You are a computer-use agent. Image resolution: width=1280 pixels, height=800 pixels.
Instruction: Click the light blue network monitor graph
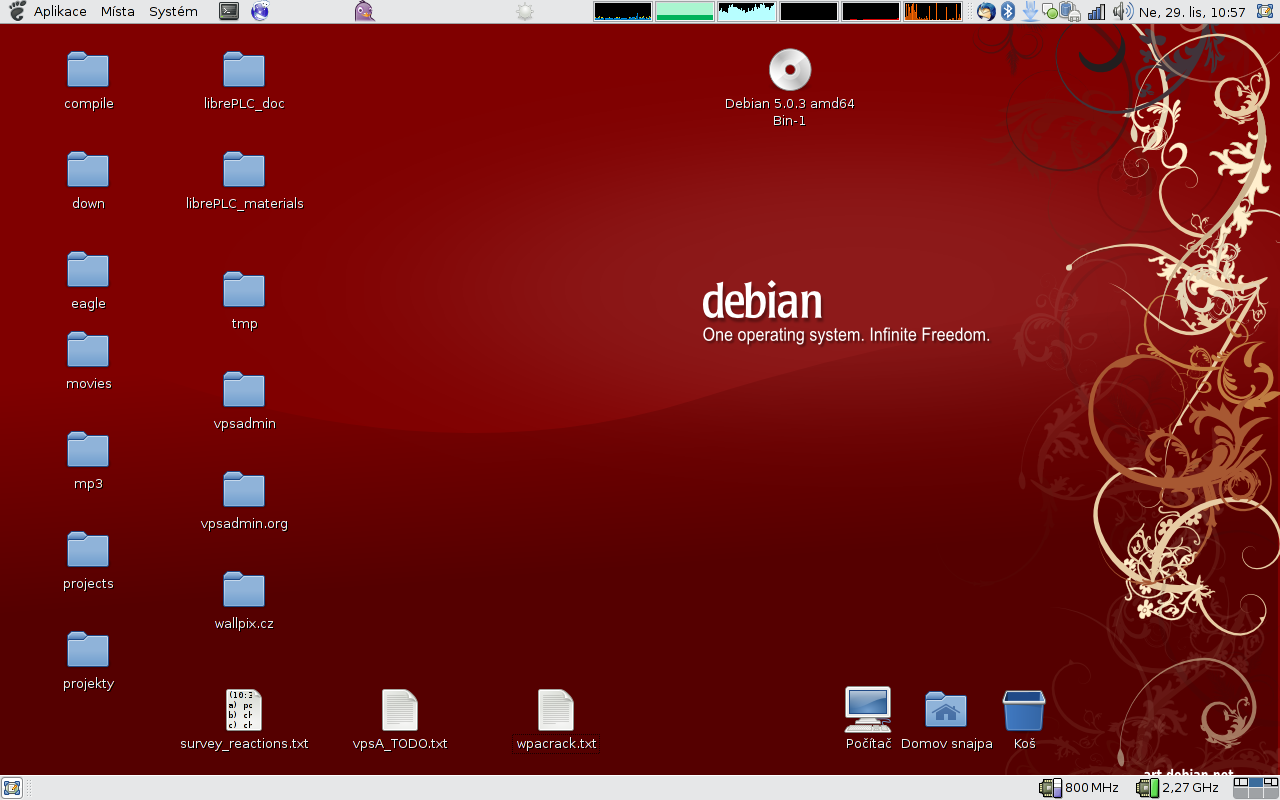tap(746, 12)
